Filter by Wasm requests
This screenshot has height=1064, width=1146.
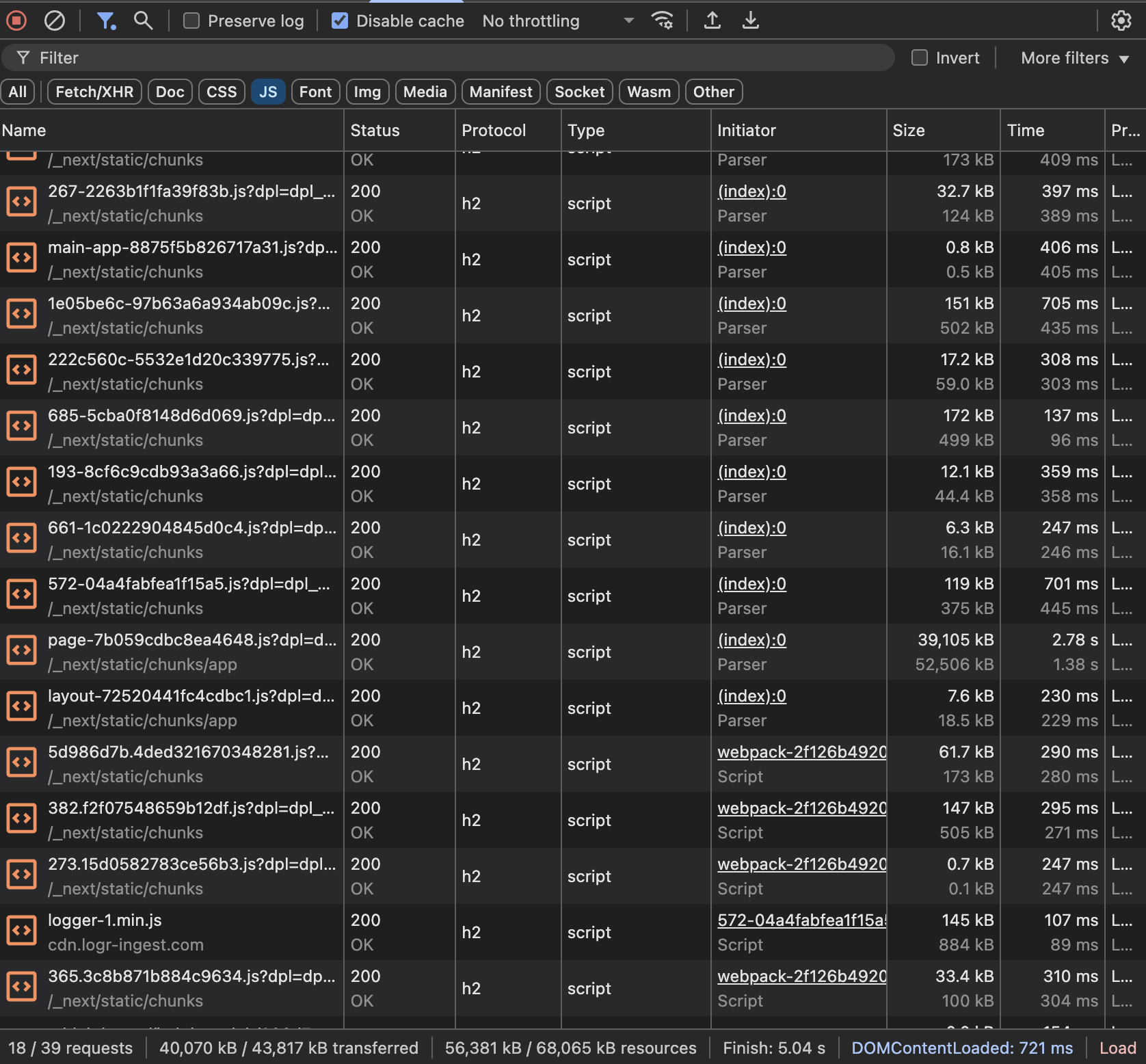click(x=649, y=92)
